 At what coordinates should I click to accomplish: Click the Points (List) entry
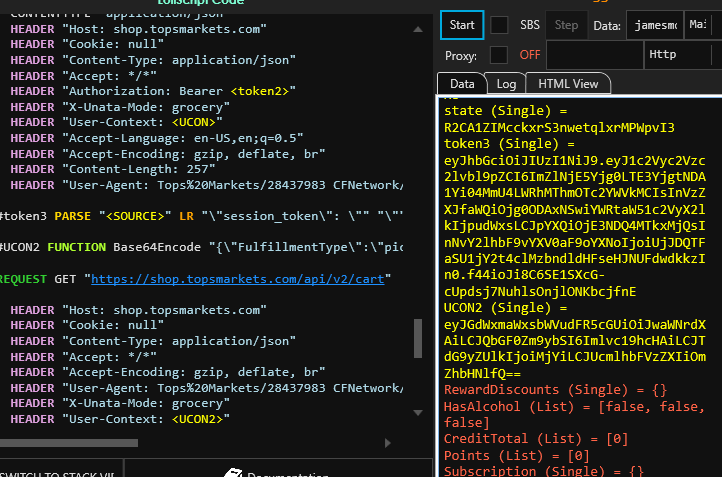click(x=517, y=456)
